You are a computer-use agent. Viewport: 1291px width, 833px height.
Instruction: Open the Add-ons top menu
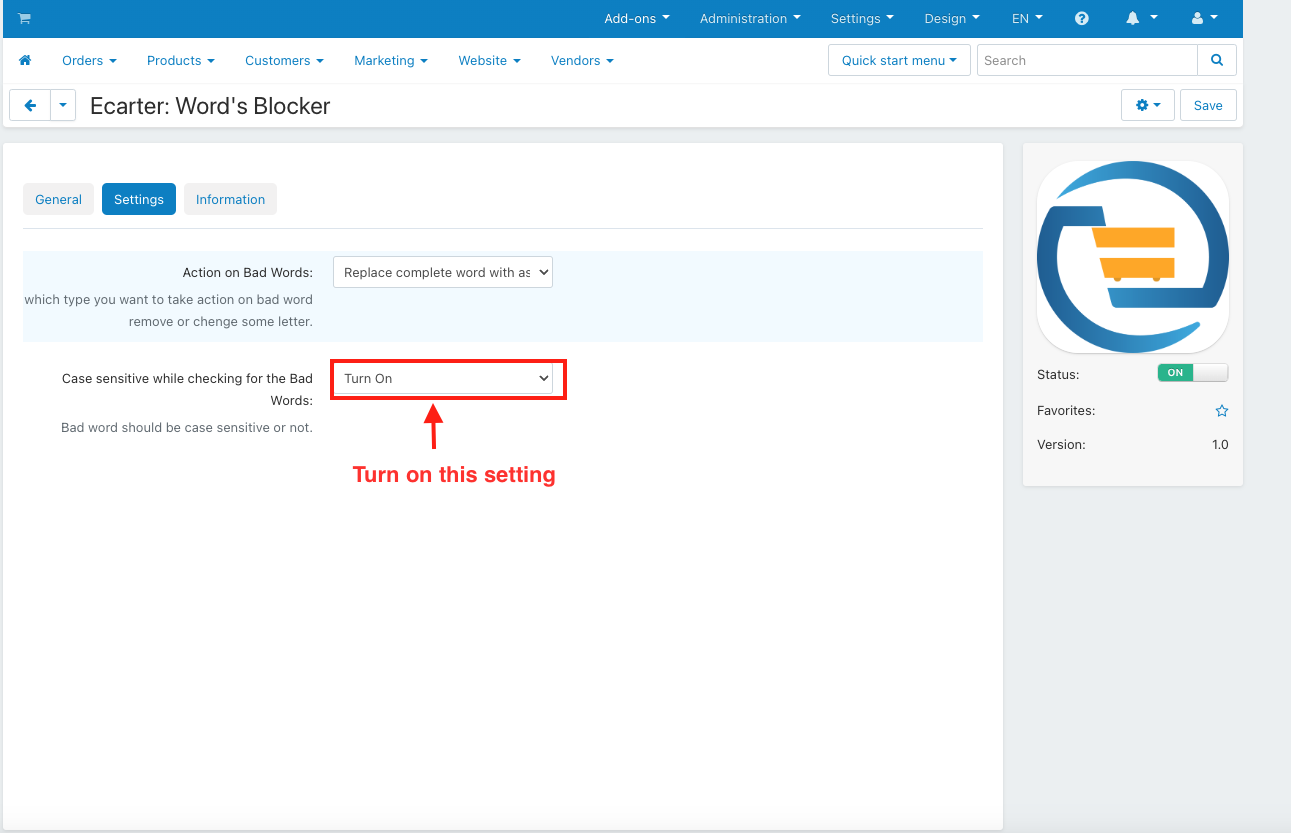click(x=637, y=18)
